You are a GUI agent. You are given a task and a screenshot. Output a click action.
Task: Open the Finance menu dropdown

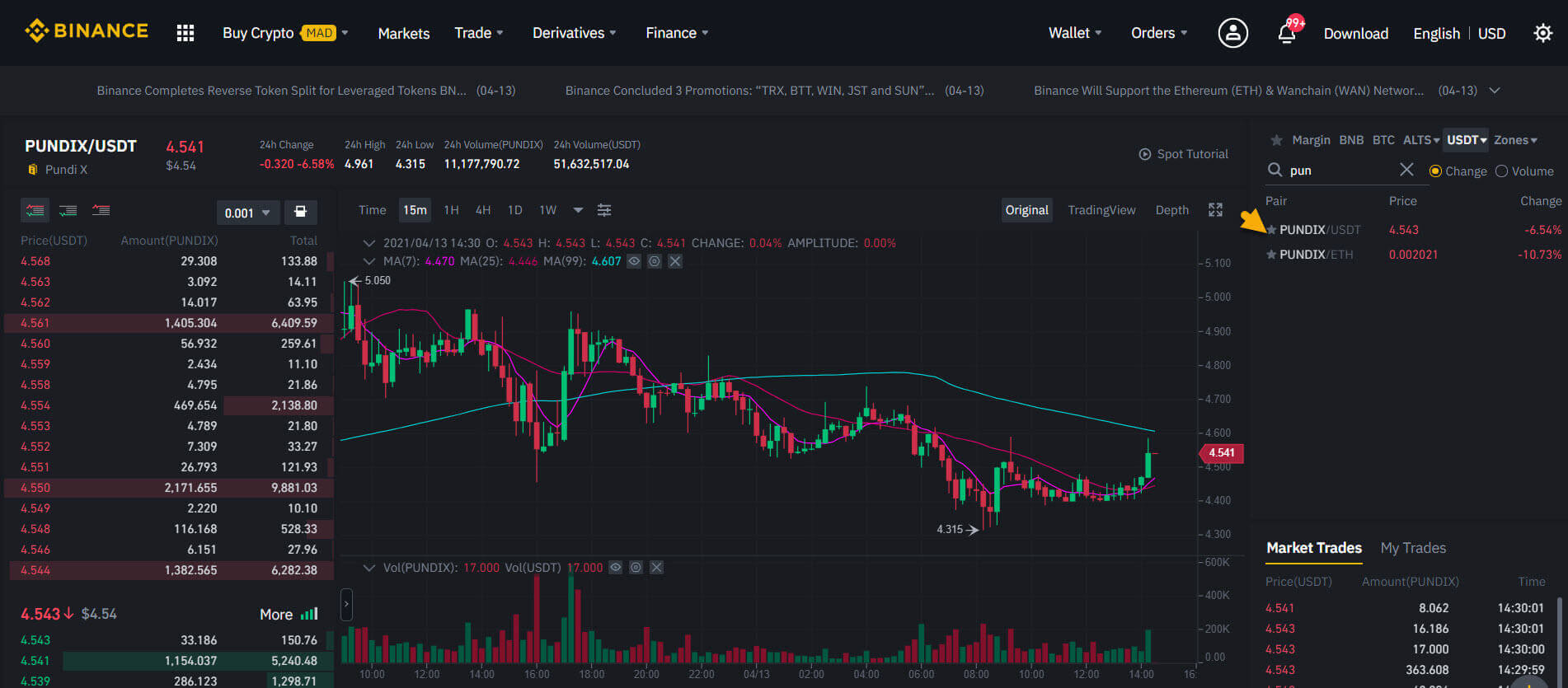[x=677, y=33]
